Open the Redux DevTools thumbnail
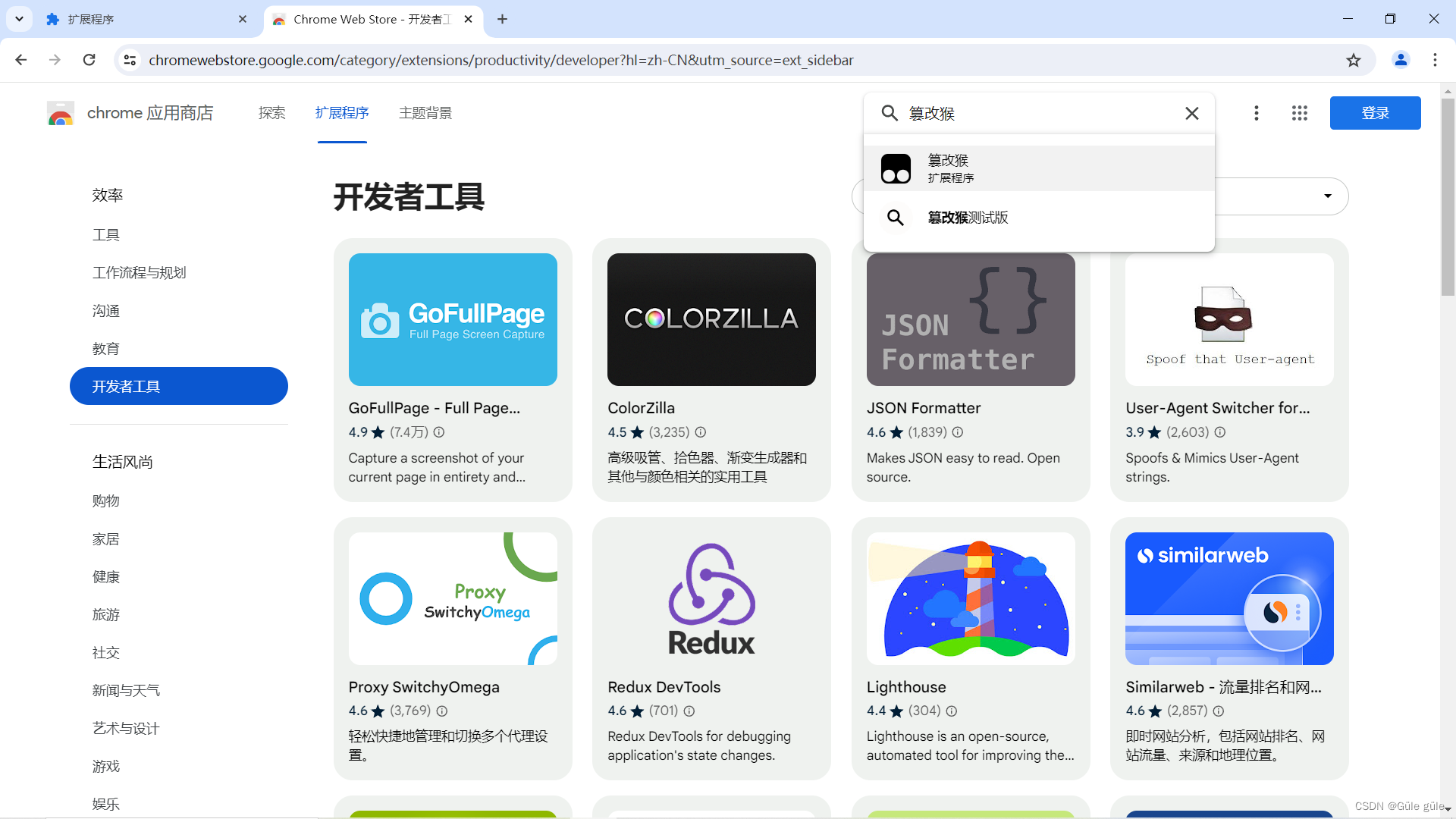The height and width of the screenshot is (819, 1456). coord(711,598)
